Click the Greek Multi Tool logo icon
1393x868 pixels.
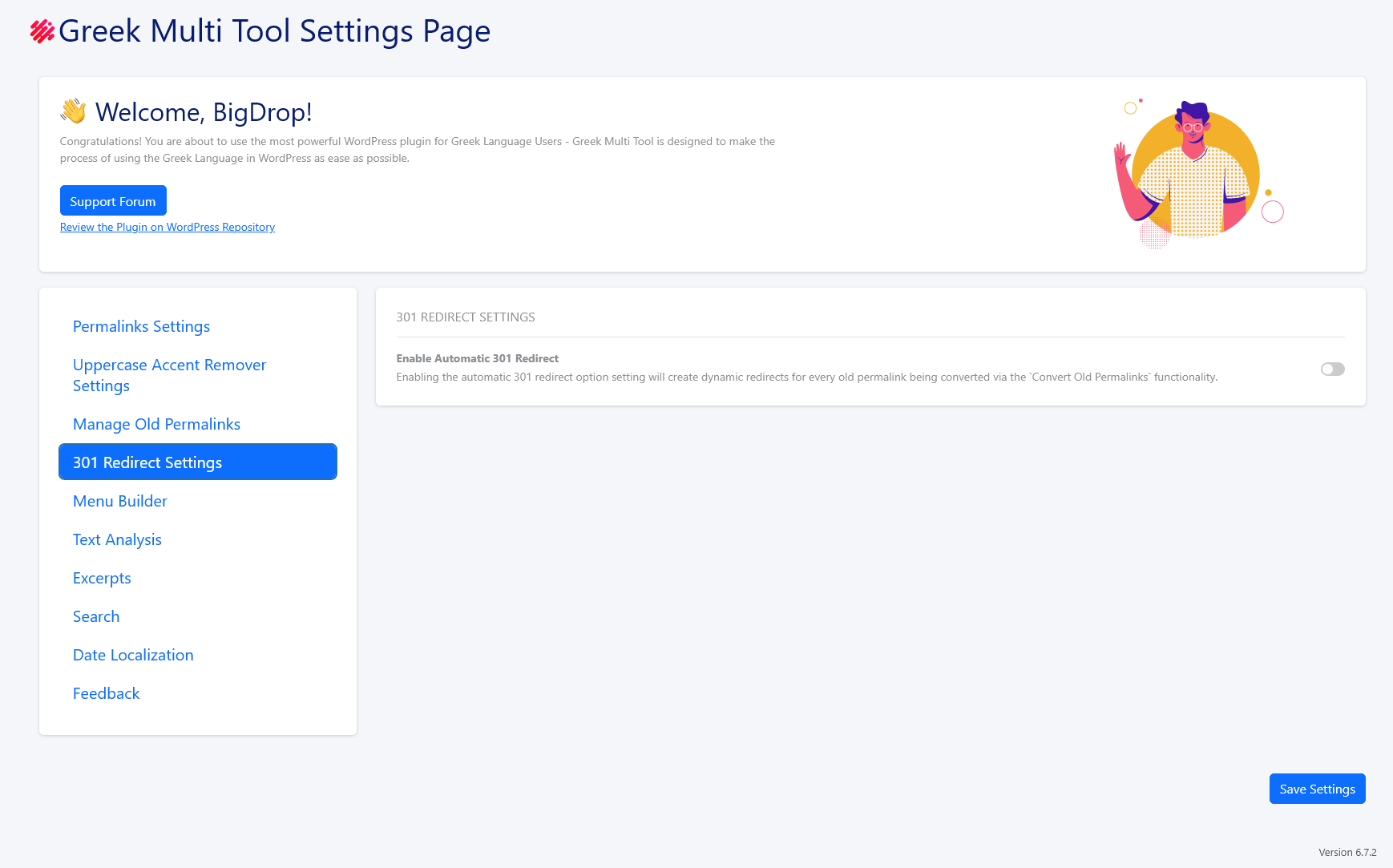[x=41, y=31]
